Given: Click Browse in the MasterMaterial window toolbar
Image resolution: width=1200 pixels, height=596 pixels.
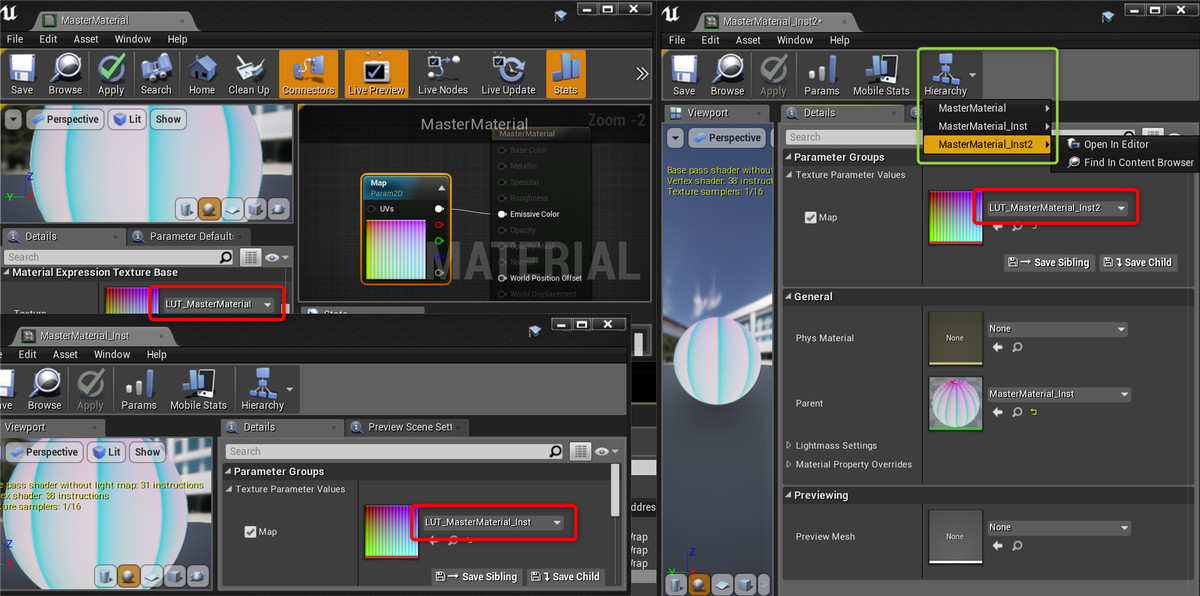Looking at the screenshot, I should (66, 74).
